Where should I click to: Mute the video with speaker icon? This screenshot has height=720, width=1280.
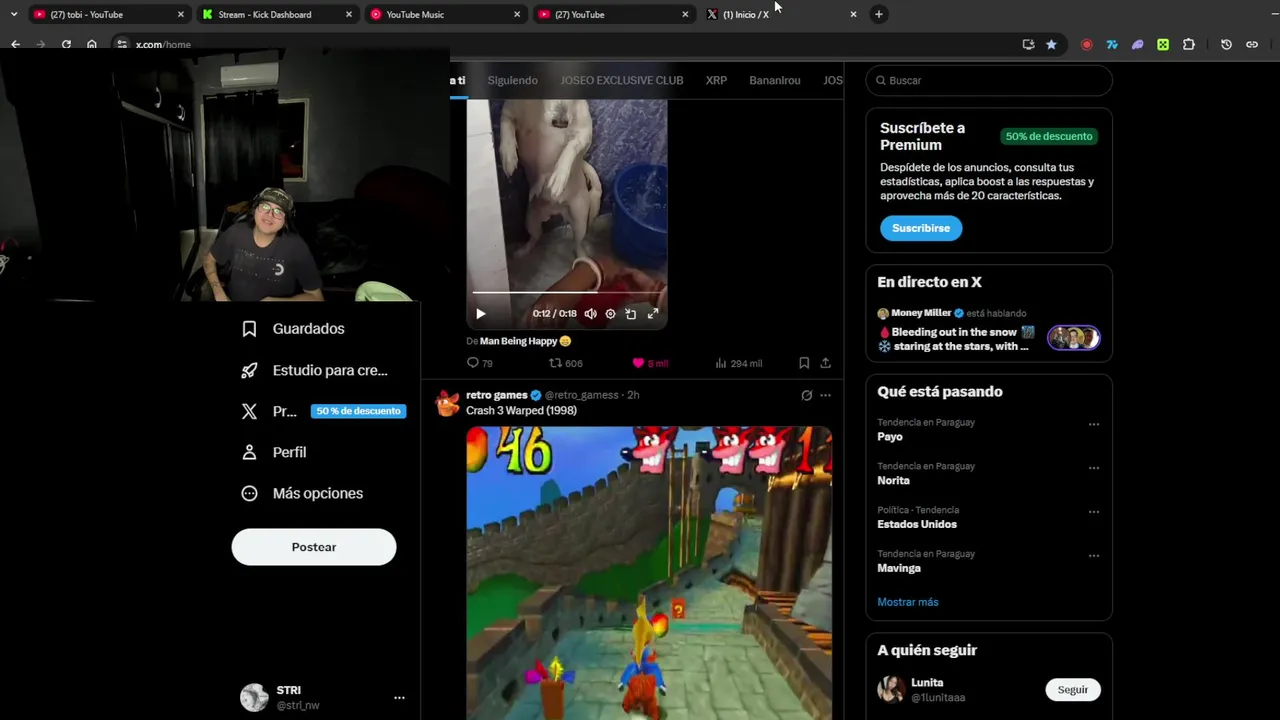point(590,314)
